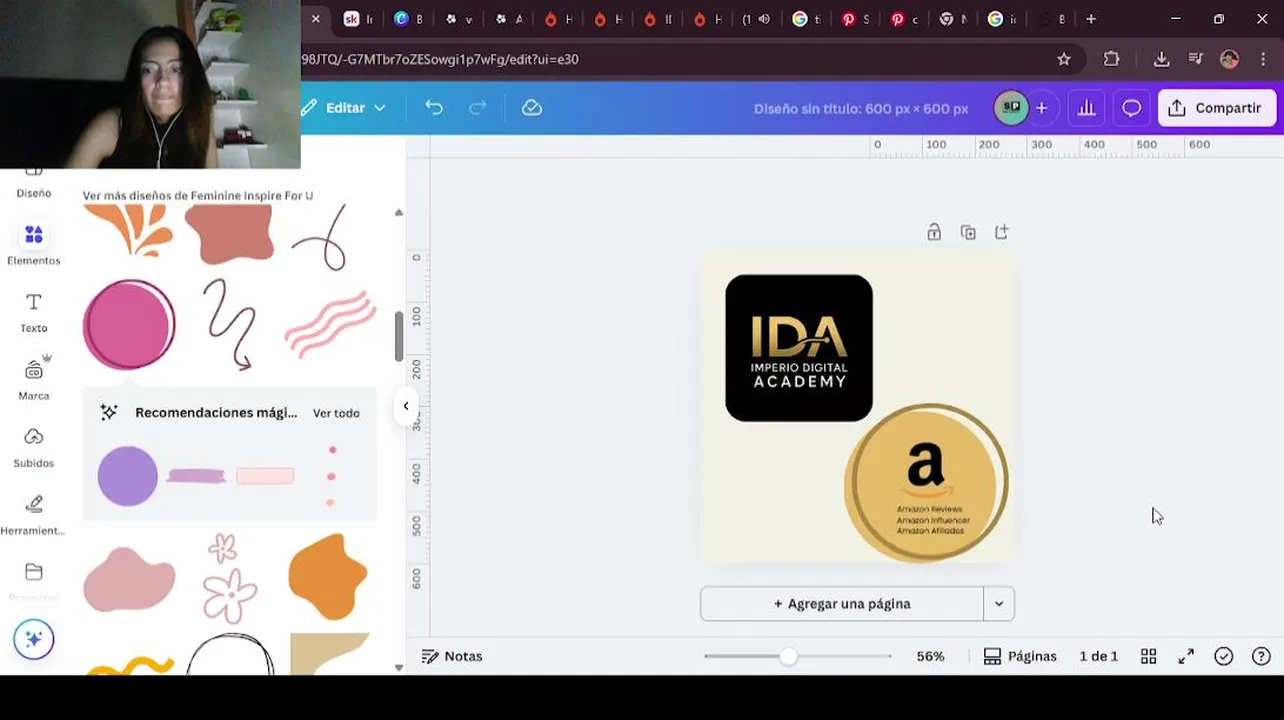The width and height of the screenshot is (1284, 720).
Task: Click the design title text
Action: 861,108
